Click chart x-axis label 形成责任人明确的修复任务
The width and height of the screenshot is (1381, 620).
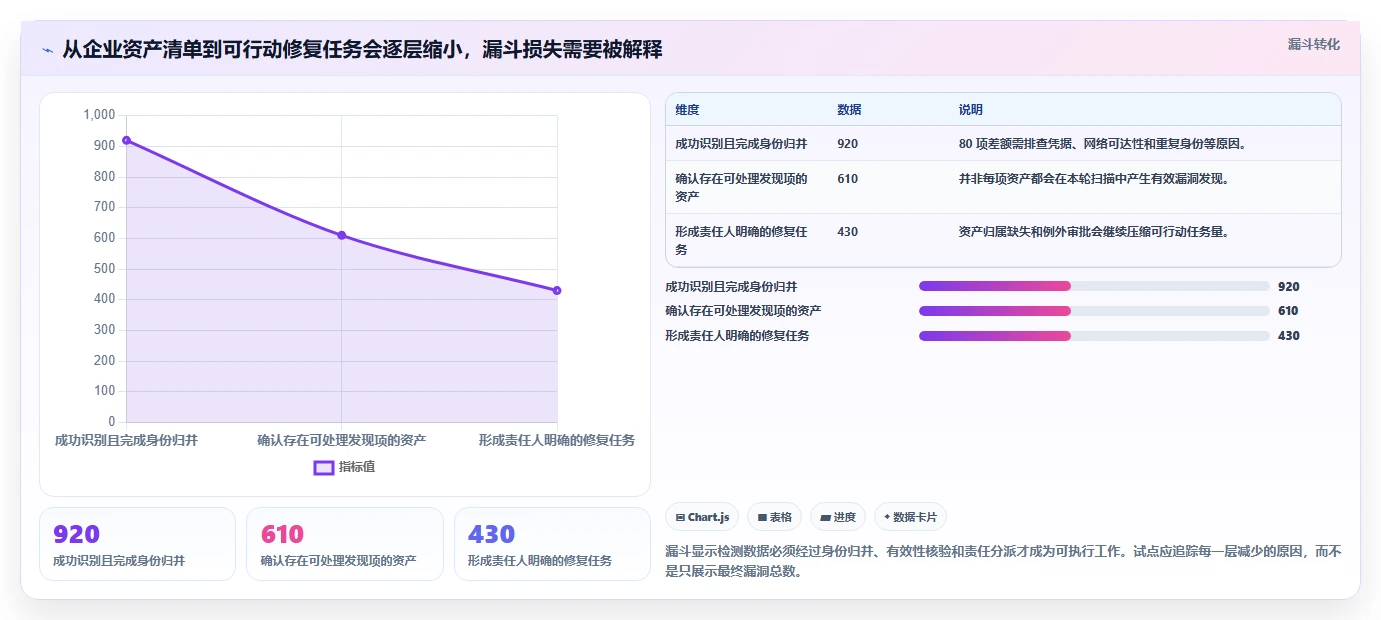[x=556, y=440]
